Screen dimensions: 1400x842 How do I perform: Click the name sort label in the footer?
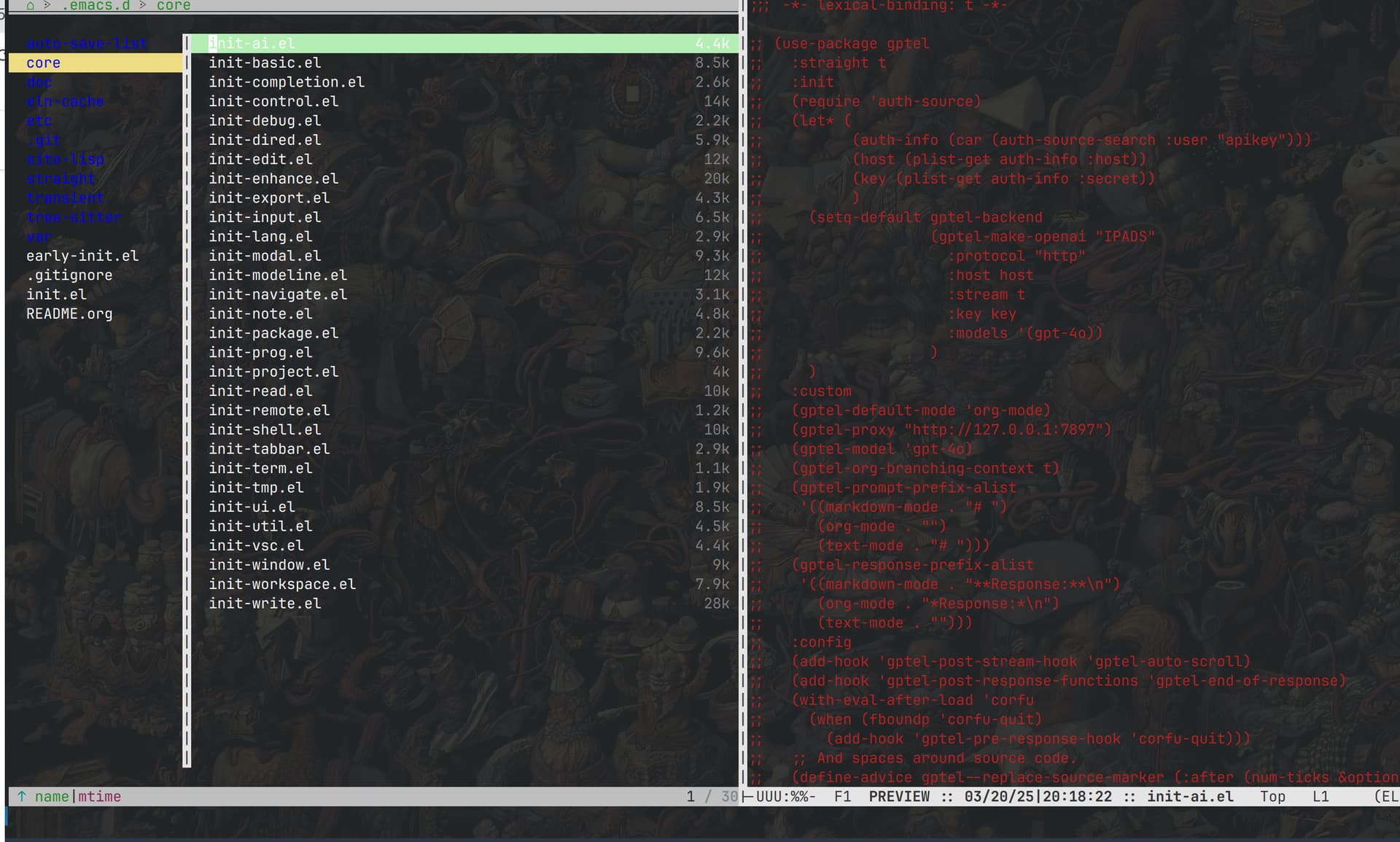(51, 796)
